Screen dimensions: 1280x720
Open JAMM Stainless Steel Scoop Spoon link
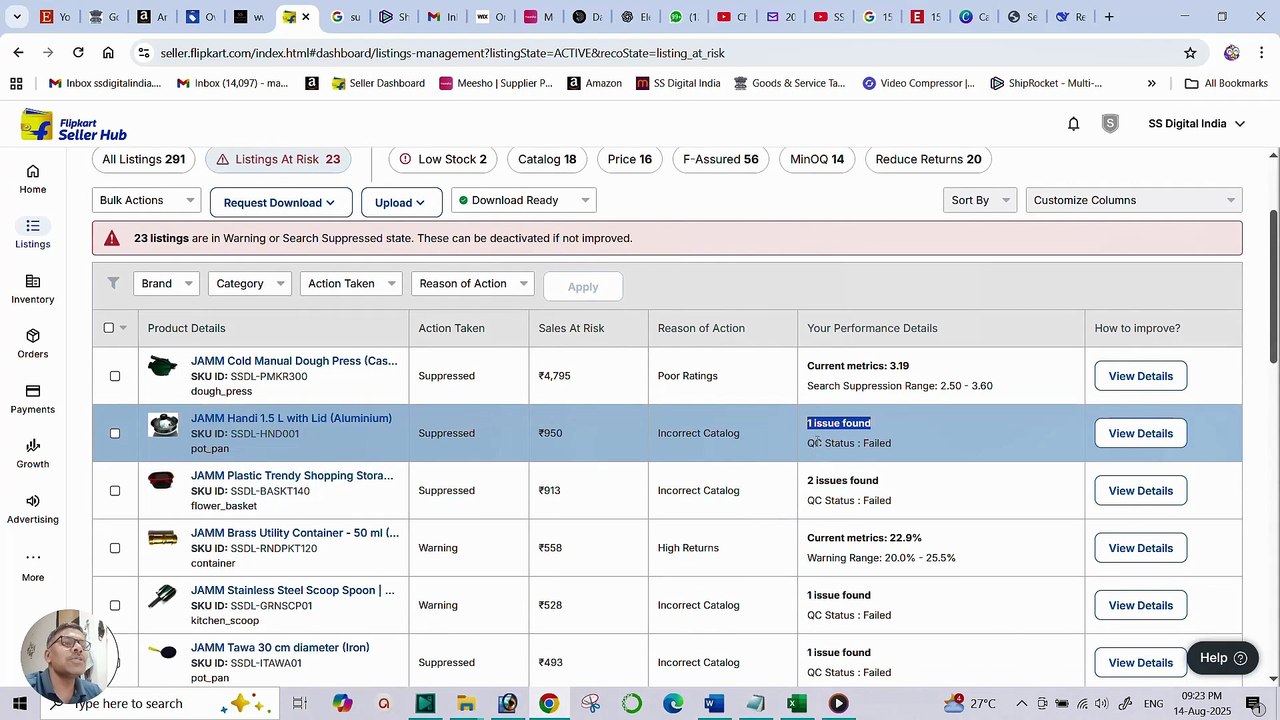293,590
